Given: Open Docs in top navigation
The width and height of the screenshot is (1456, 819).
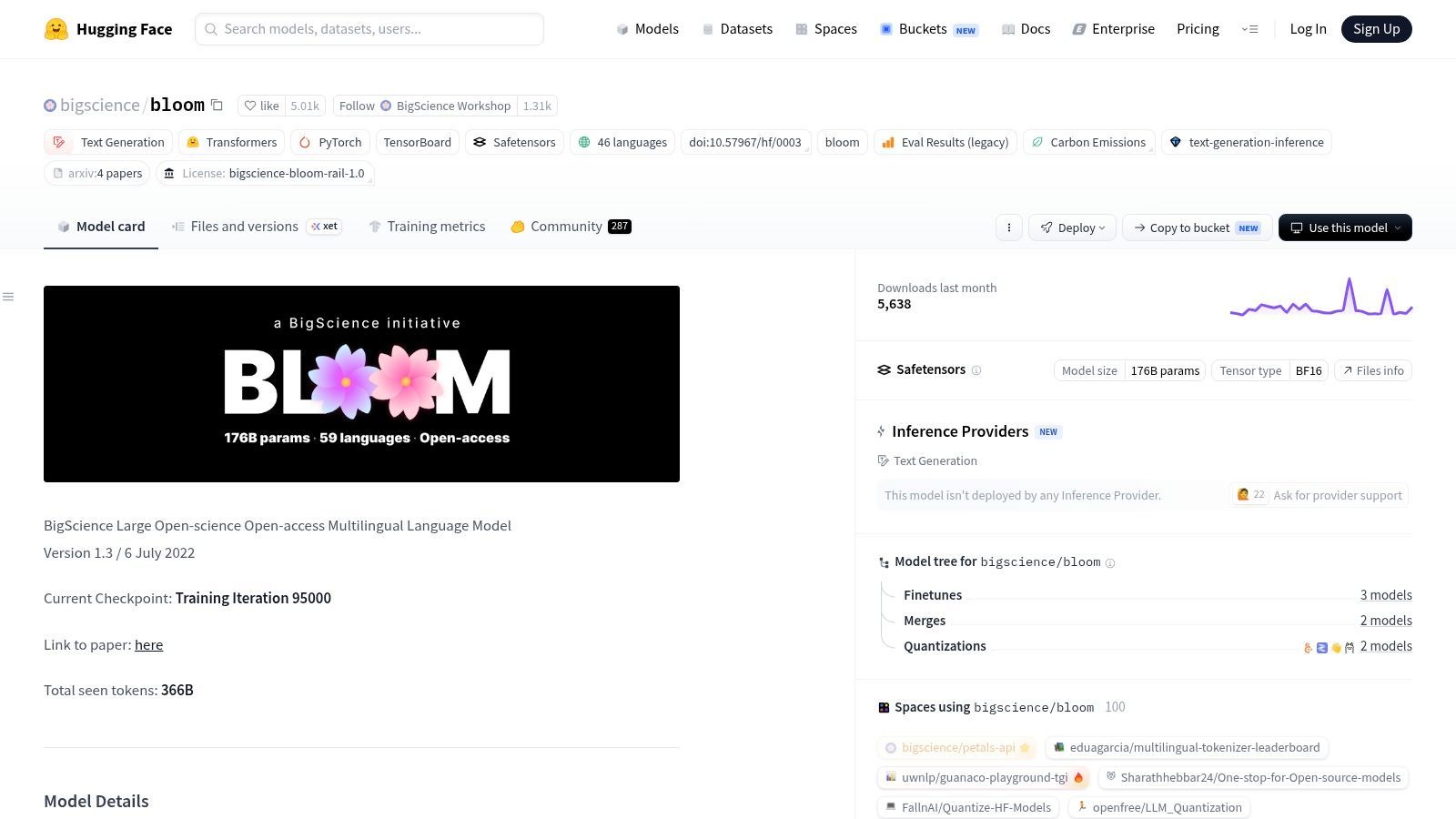Looking at the screenshot, I should point(1026,29).
